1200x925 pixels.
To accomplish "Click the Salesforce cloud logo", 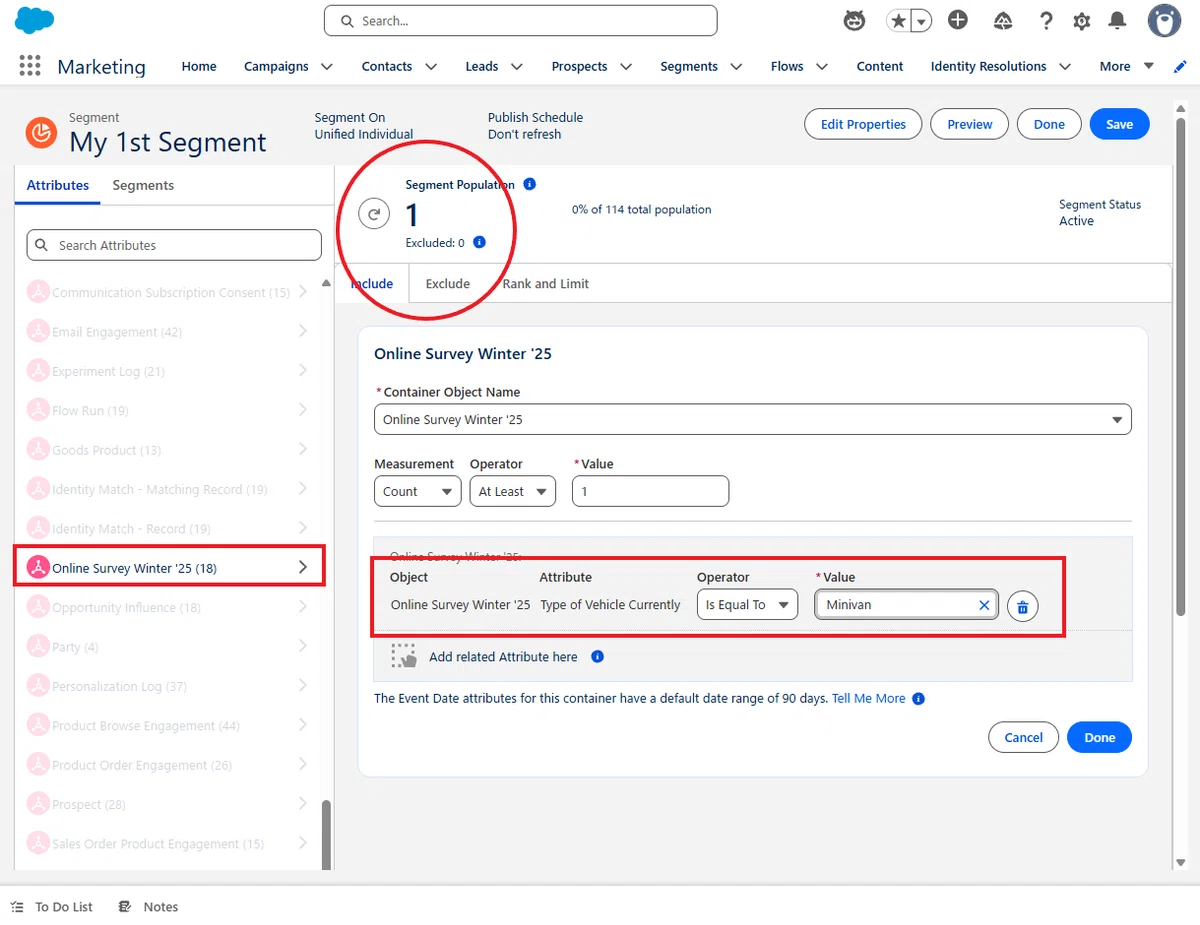I will click(x=35, y=20).
